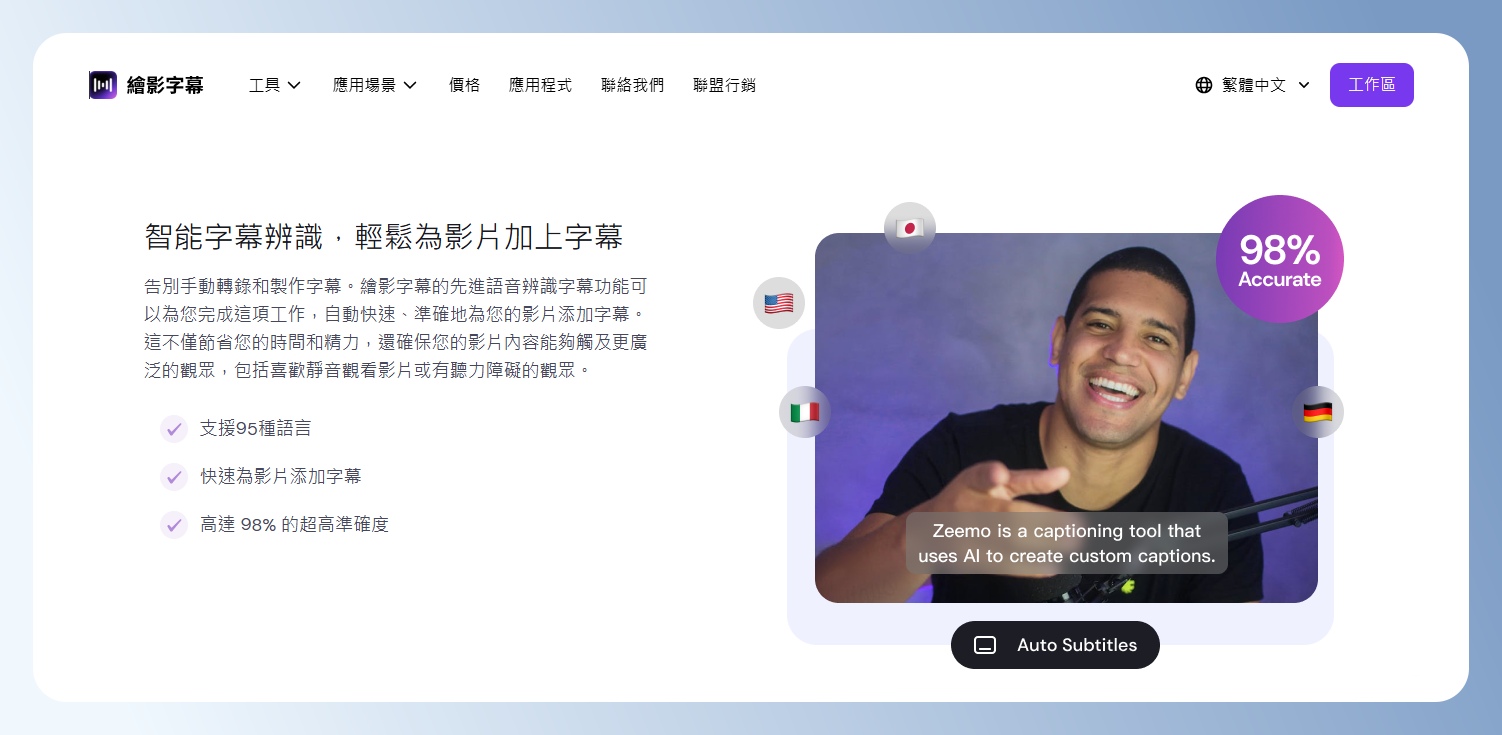Click checkmark beside 高達 98% 的超高準確度

pyautogui.click(x=174, y=524)
